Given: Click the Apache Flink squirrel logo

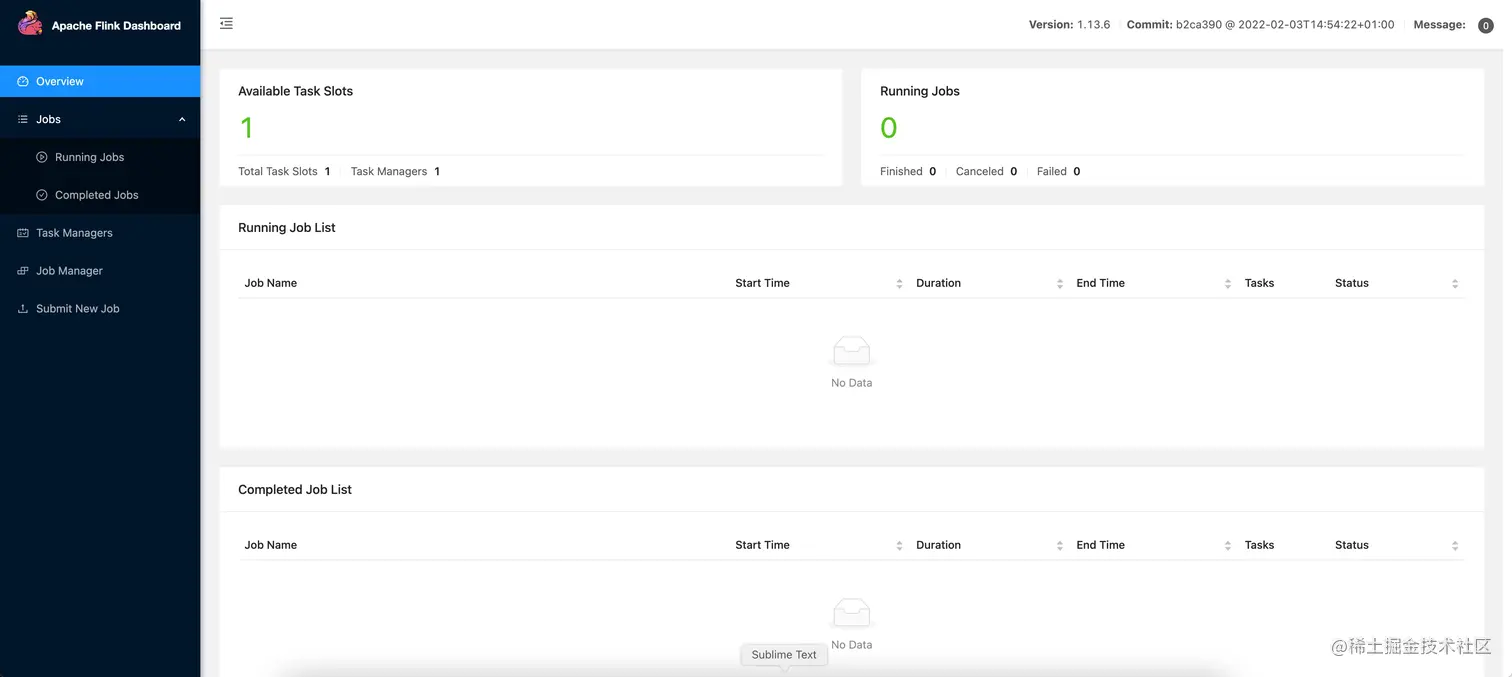Looking at the screenshot, I should (x=30, y=23).
